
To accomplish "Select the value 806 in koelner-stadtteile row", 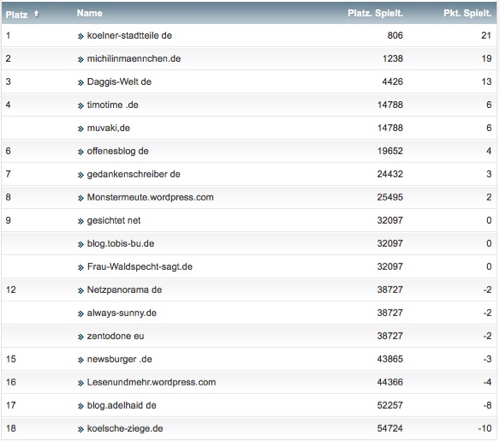I will 395,35.
